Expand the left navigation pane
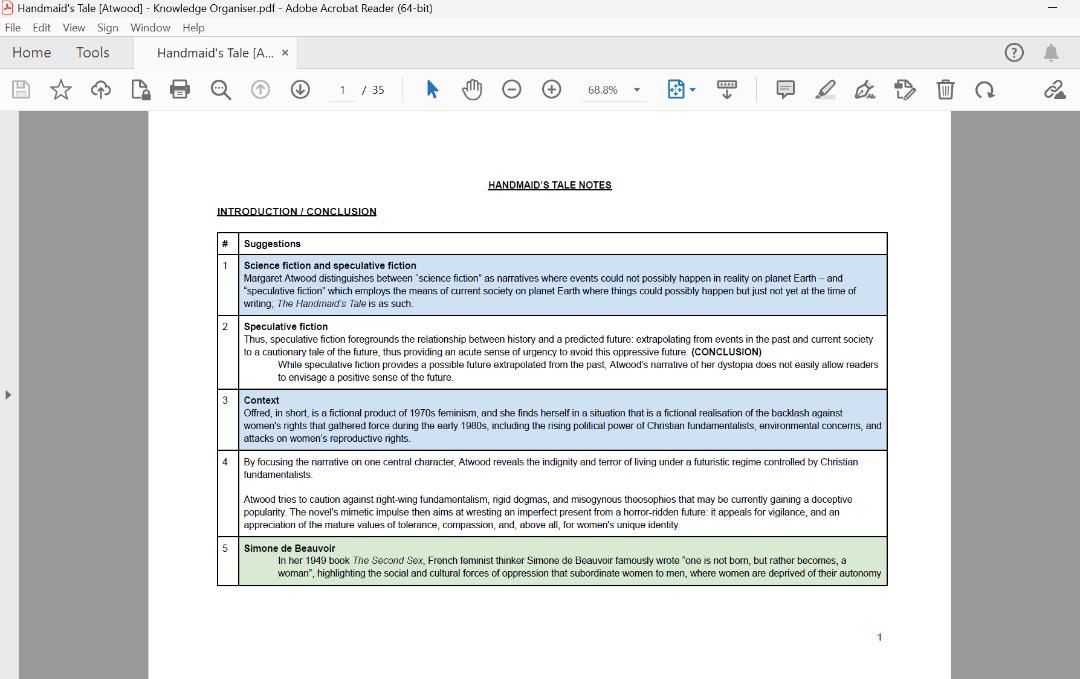1080x679 pixels. pos(9,395)
